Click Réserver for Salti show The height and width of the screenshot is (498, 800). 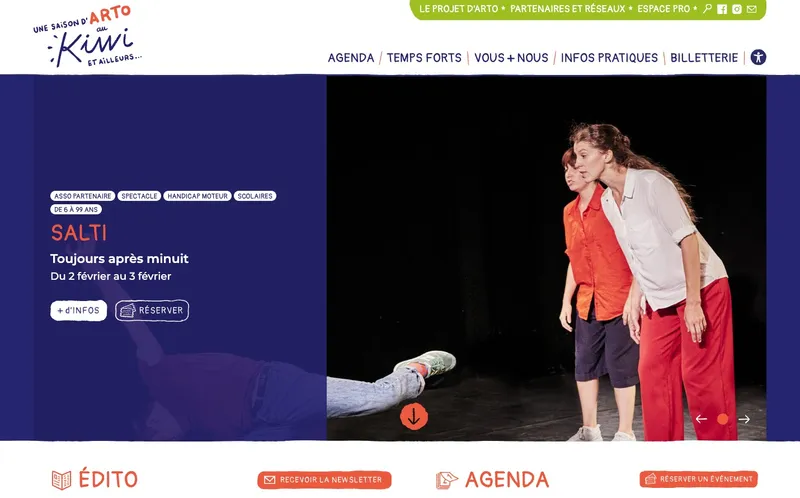coord(152,310)
